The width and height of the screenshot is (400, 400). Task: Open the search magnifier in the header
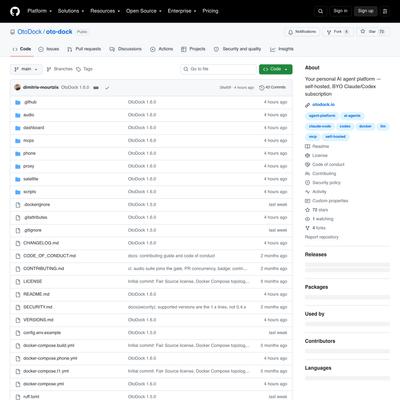click(x=320, y=11)
